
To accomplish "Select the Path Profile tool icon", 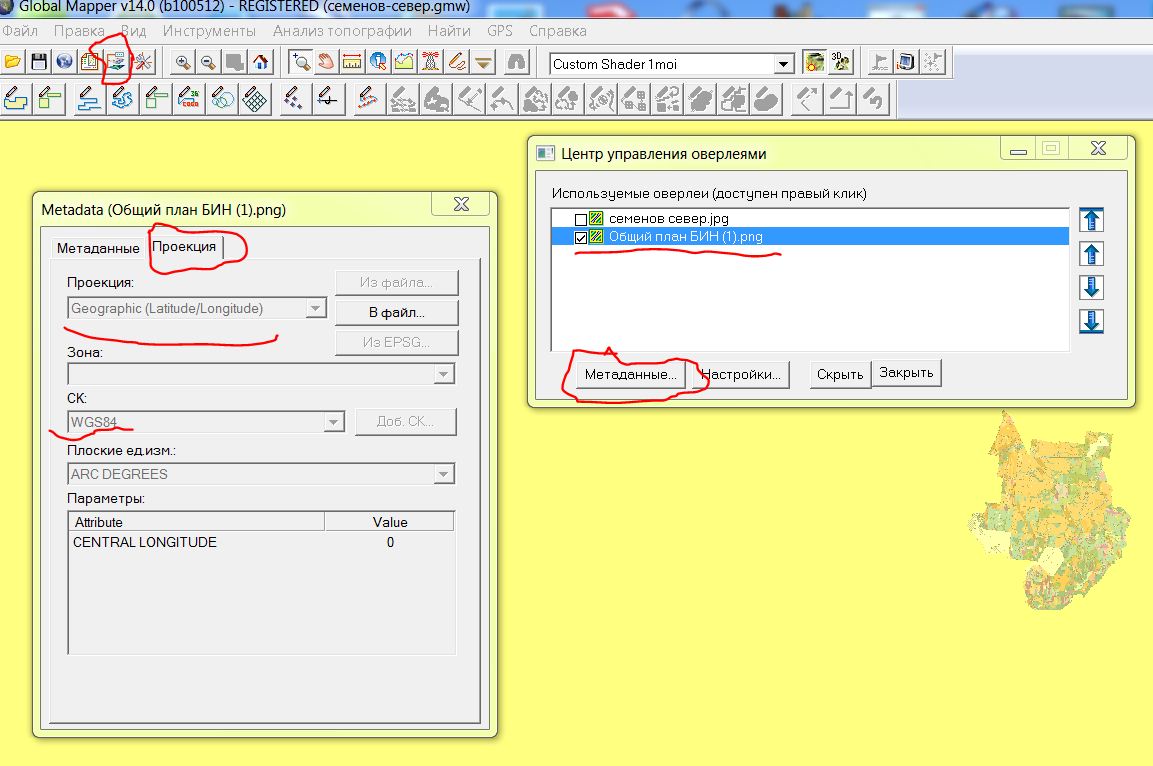I will coord(404,63).
